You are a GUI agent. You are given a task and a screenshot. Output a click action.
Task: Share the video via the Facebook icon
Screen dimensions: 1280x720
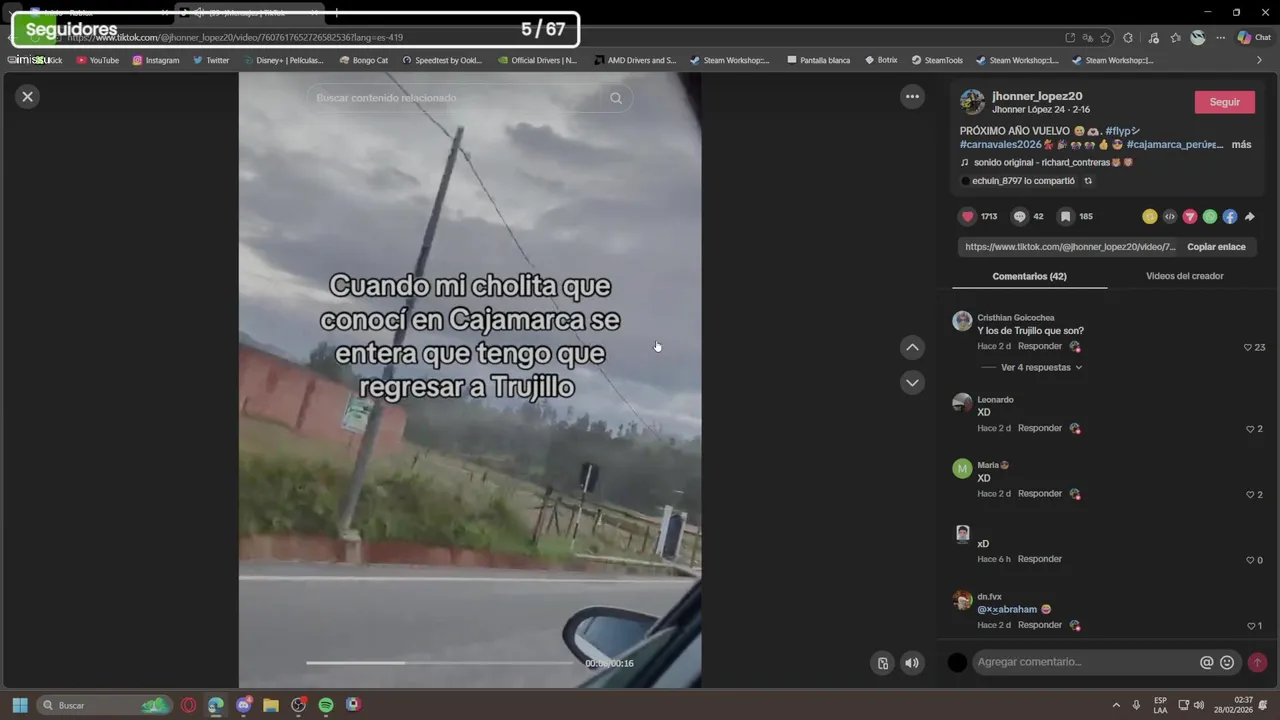[x=1230, y=216]
